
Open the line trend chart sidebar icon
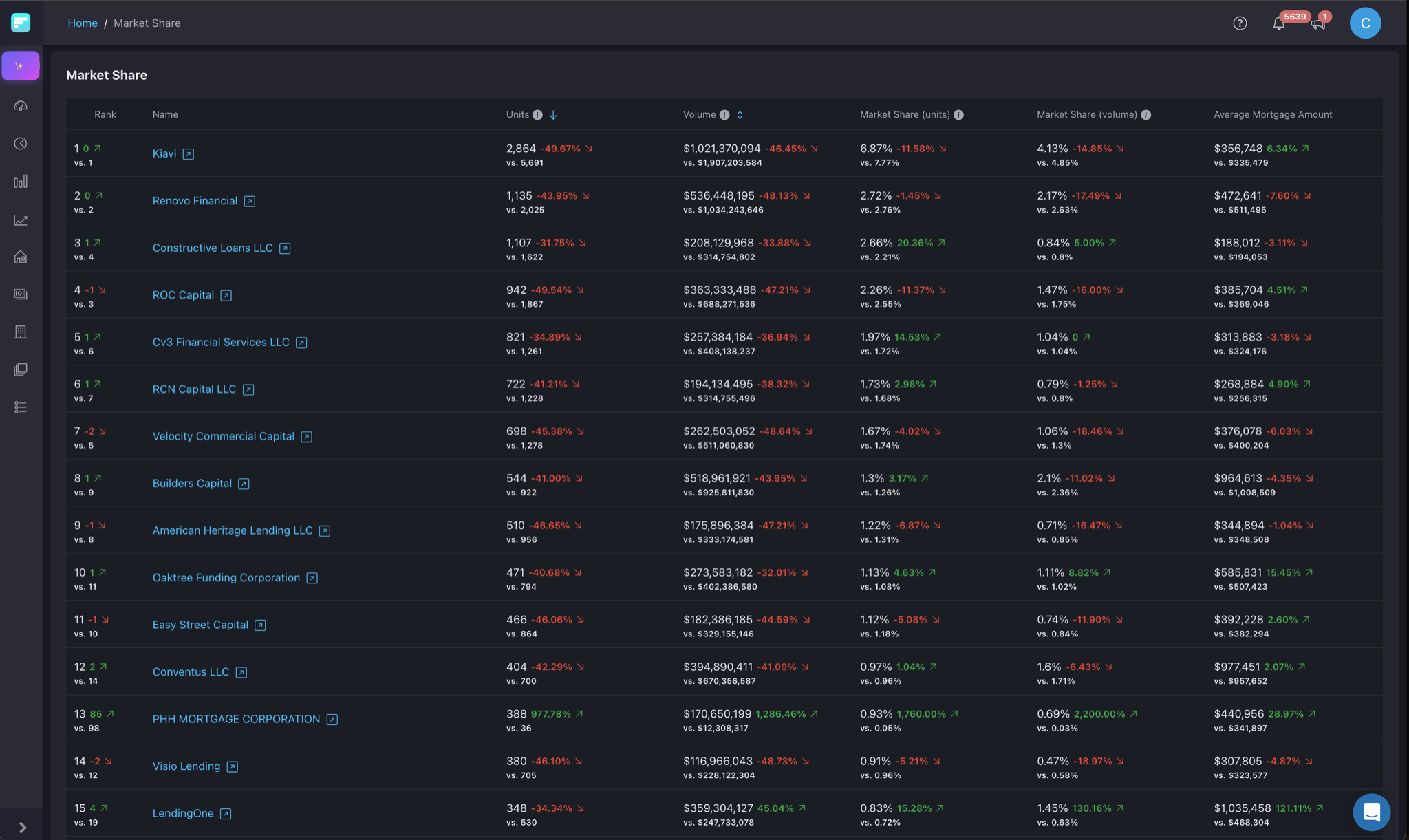[21, 220]
